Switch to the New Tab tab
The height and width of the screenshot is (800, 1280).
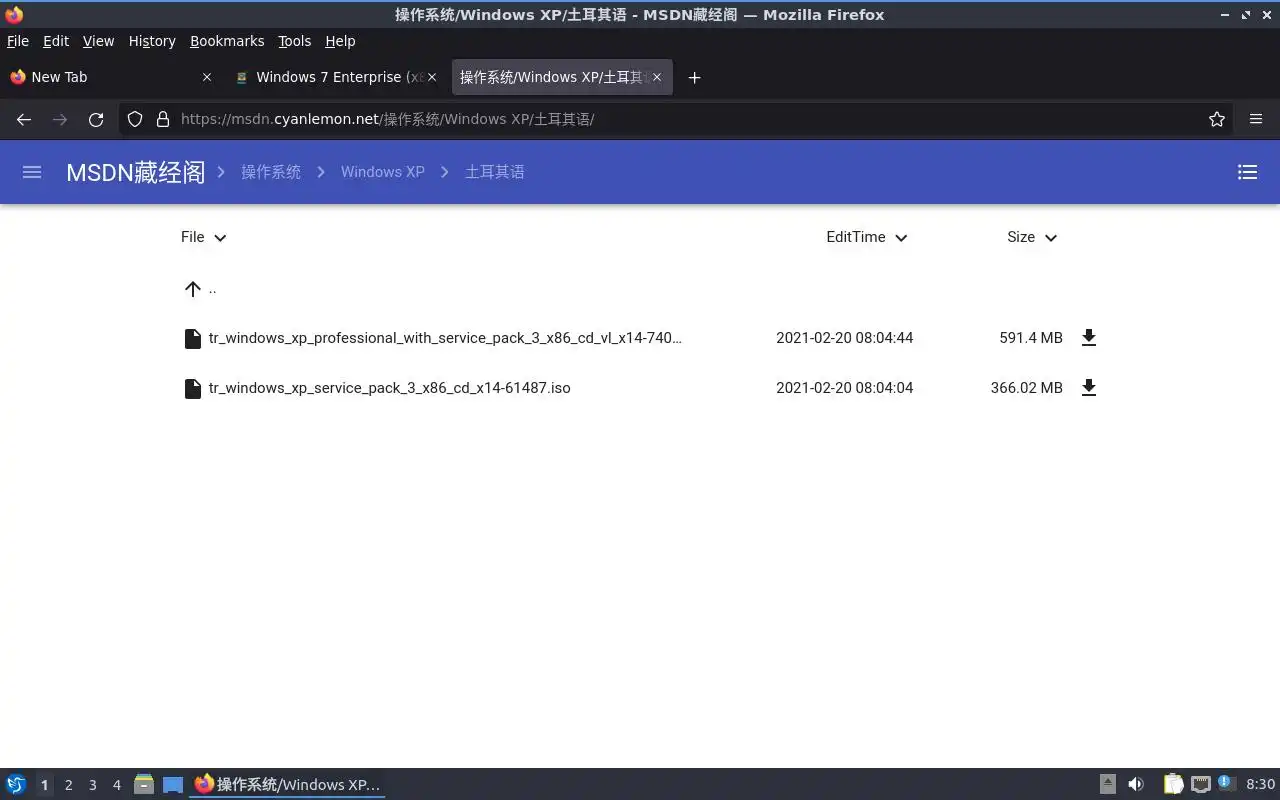click(x=110, y=77)
